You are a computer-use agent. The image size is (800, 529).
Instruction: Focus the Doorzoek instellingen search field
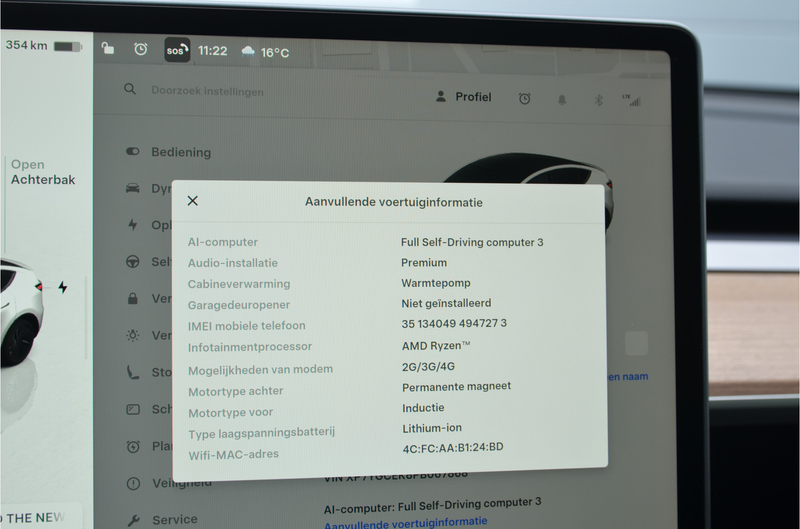click(x=207, y=91)
